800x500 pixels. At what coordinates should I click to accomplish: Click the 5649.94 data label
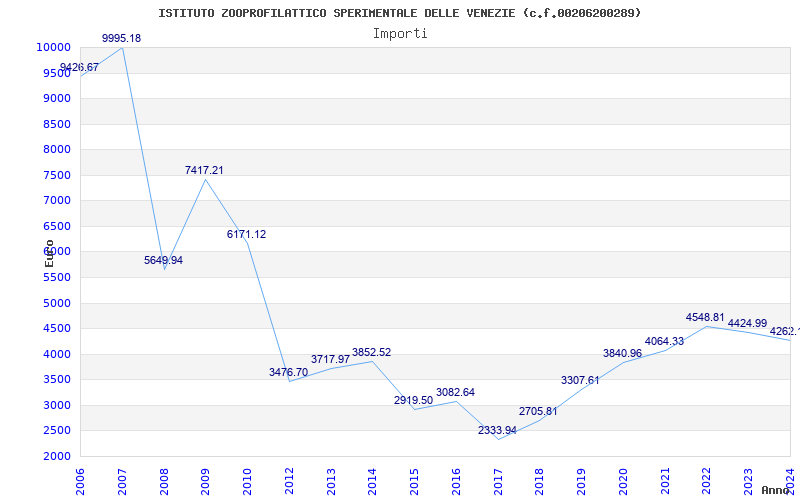163,260
